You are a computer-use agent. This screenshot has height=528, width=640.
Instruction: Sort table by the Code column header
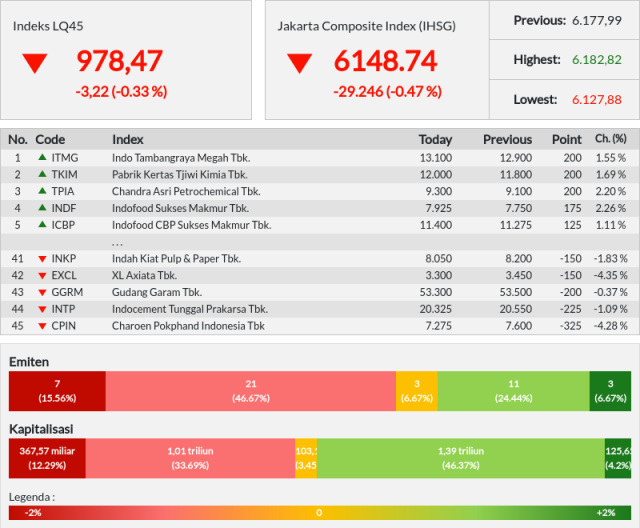pyautogui.click(x=50, y=139)
